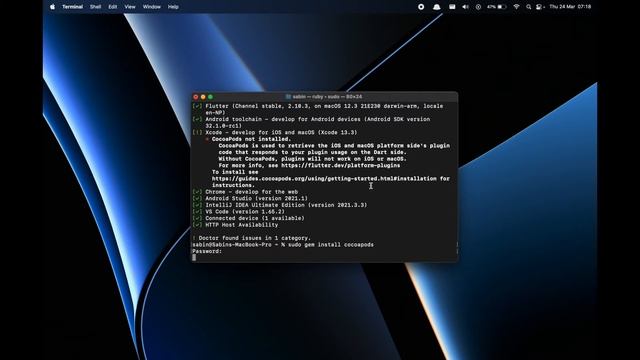Open date and time Thu 24 Mar
This screenshot has width=640, height=360.
click(x=570, y=7)
